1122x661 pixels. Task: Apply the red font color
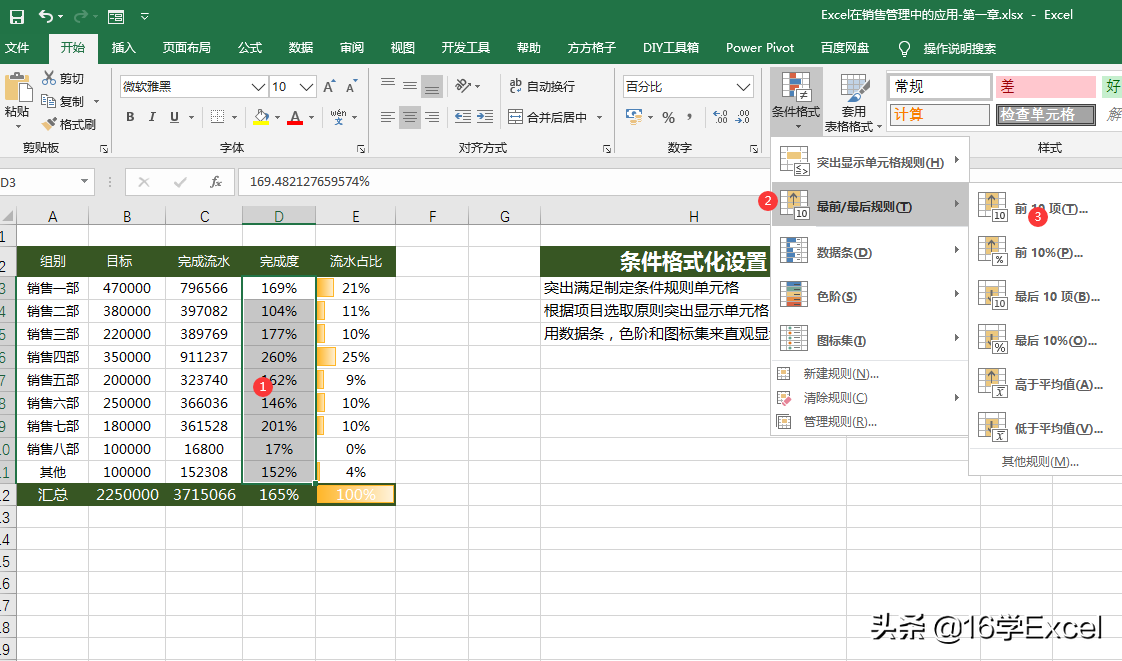(295, 117)
